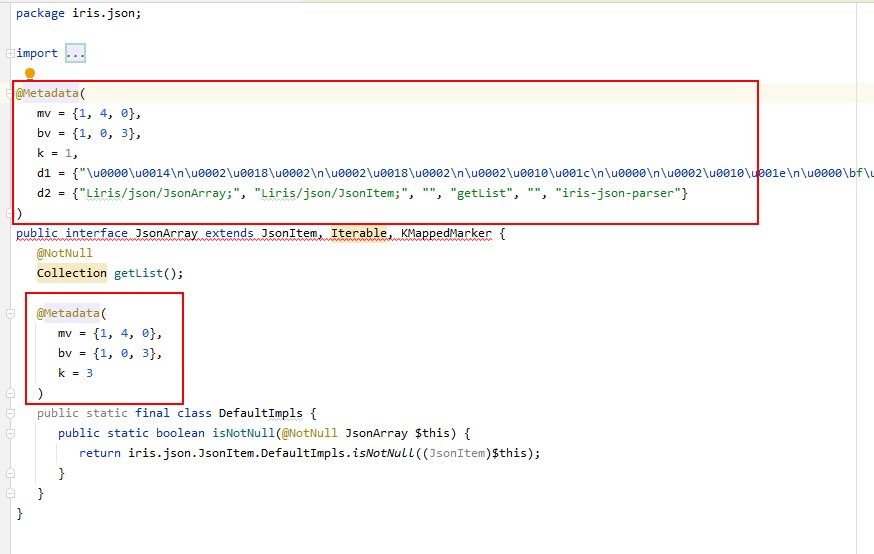Fold the DefaultImpls class body
This screenshot has height=554, width=874.
click(x=10, y=414)
